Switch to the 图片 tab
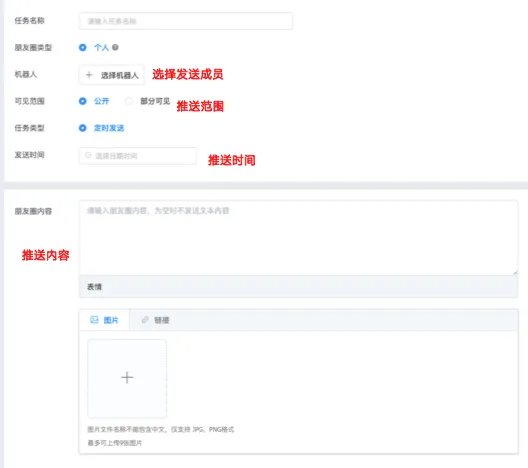The width and height of the screenshot is (528, 468). point(104,320)
